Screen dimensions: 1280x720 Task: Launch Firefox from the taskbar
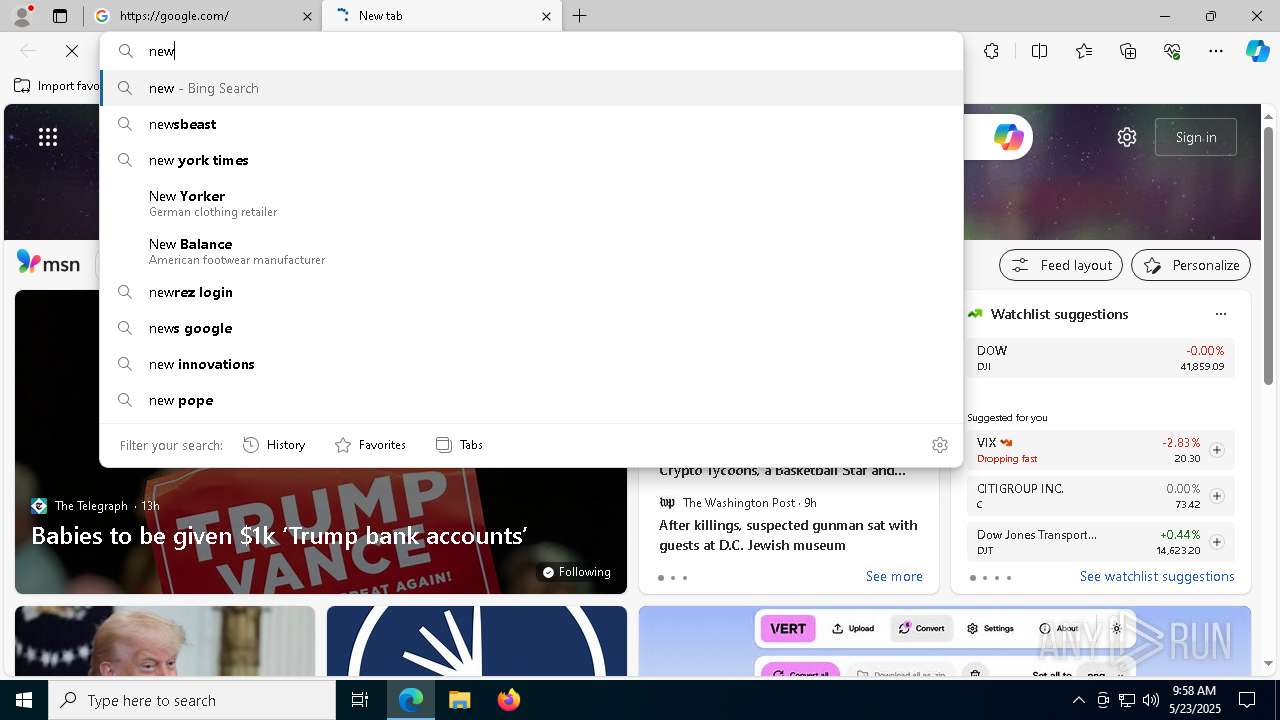click(x=508, y=700)
